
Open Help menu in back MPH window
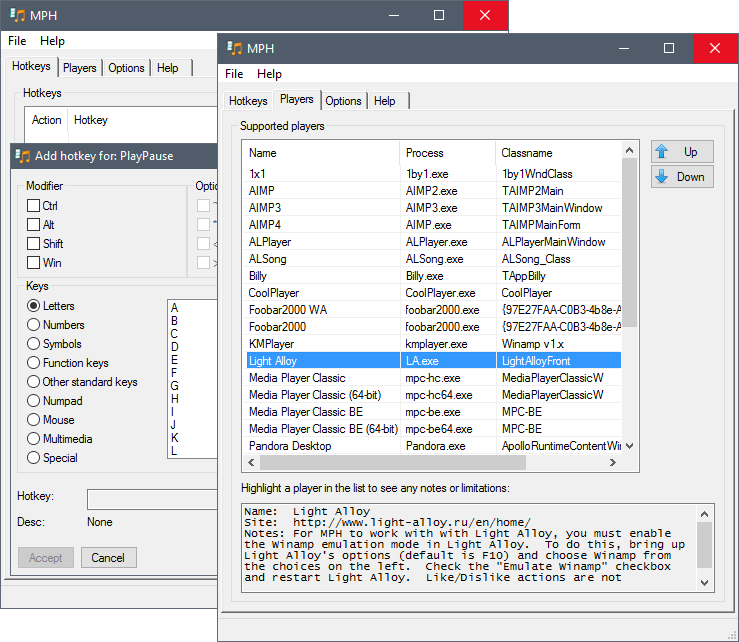(x=52, y=41)
